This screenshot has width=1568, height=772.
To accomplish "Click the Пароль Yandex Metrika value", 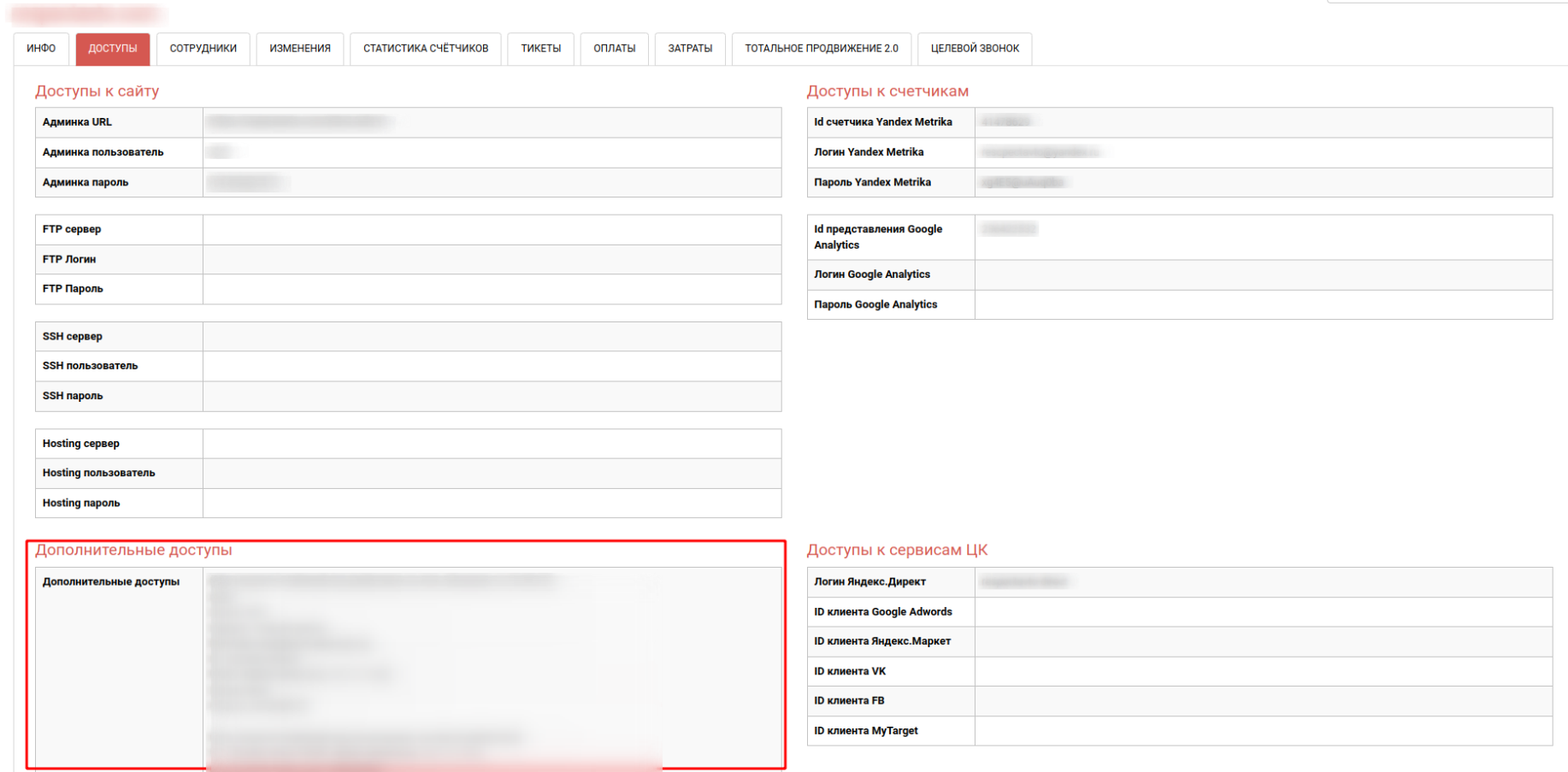I will pos(1263,182).
